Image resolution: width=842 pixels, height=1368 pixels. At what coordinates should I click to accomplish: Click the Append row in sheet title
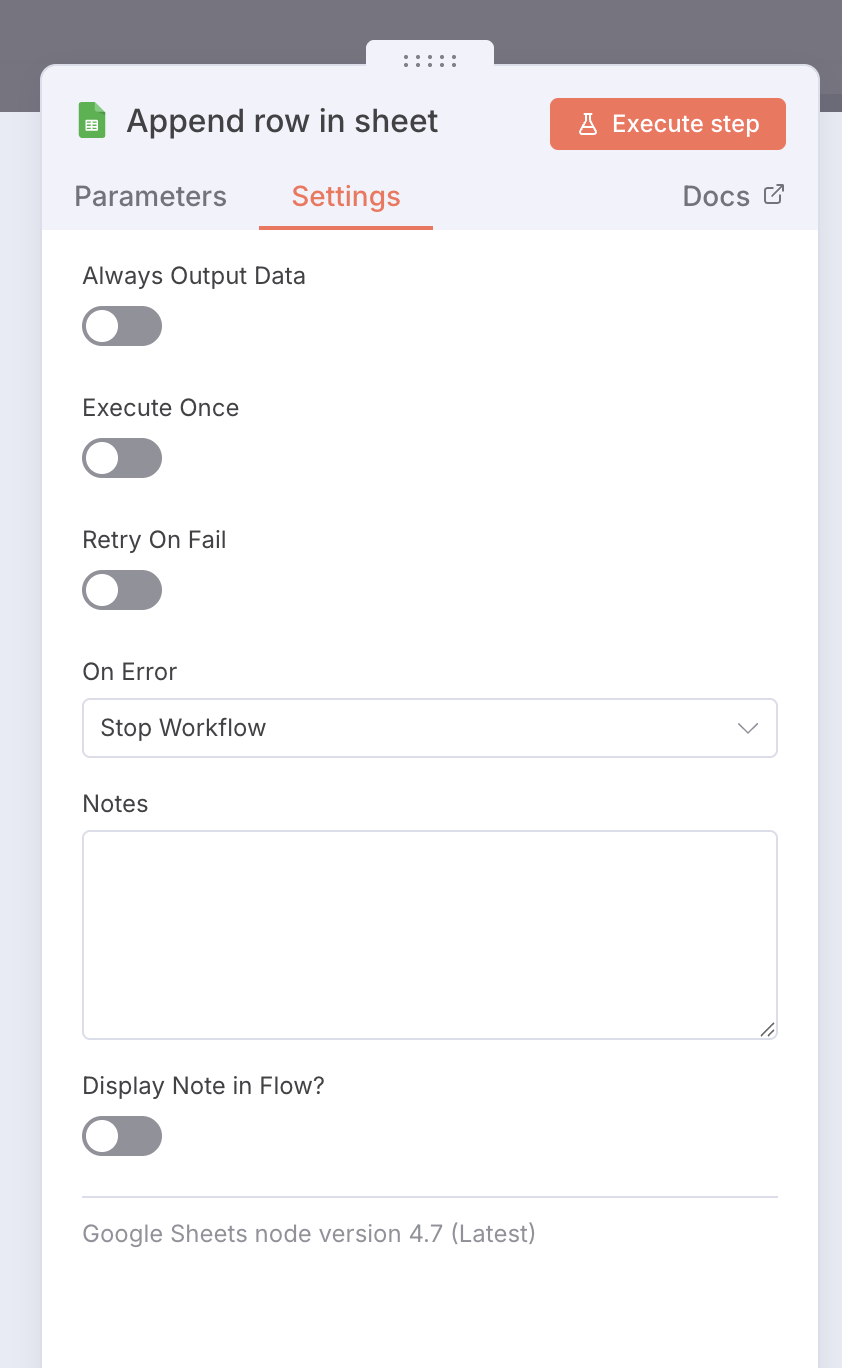(282, 120)
